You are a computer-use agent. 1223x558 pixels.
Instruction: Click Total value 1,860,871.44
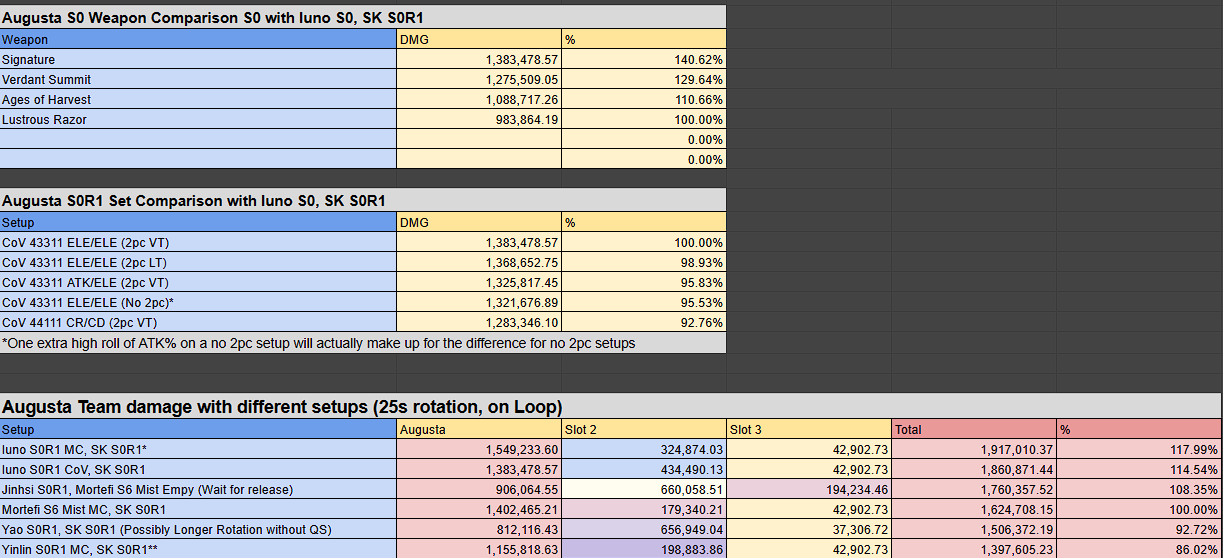[x=974, y=470]
